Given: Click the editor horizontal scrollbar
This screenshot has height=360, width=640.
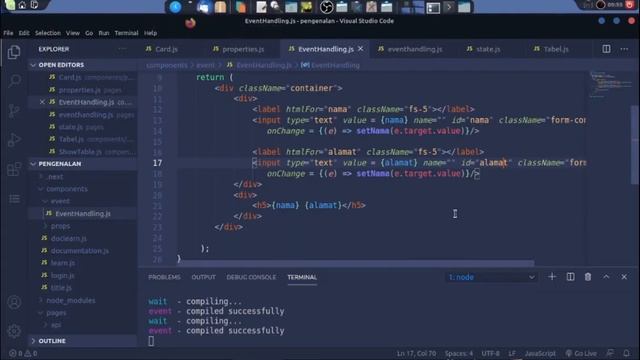Looking at the screenshot, I should pos(356,263).
